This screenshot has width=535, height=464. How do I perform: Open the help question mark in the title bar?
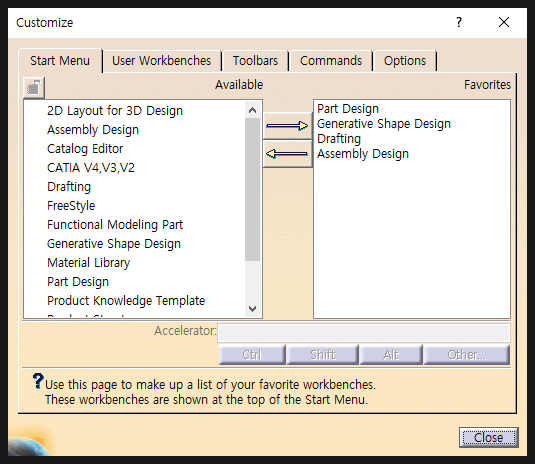click(x=459, y=23)
